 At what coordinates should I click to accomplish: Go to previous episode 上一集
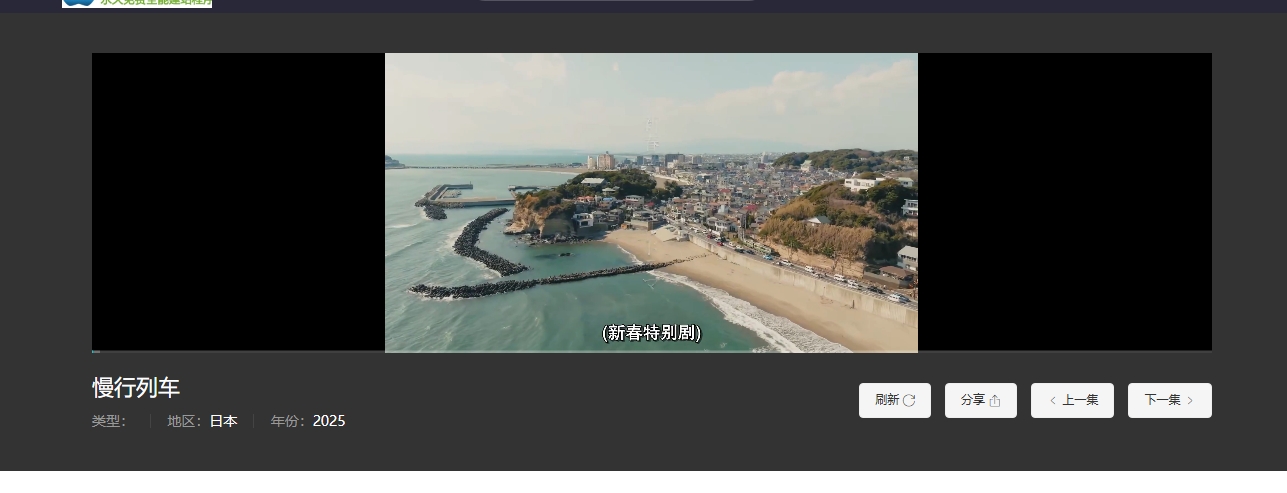(1072, 400)
